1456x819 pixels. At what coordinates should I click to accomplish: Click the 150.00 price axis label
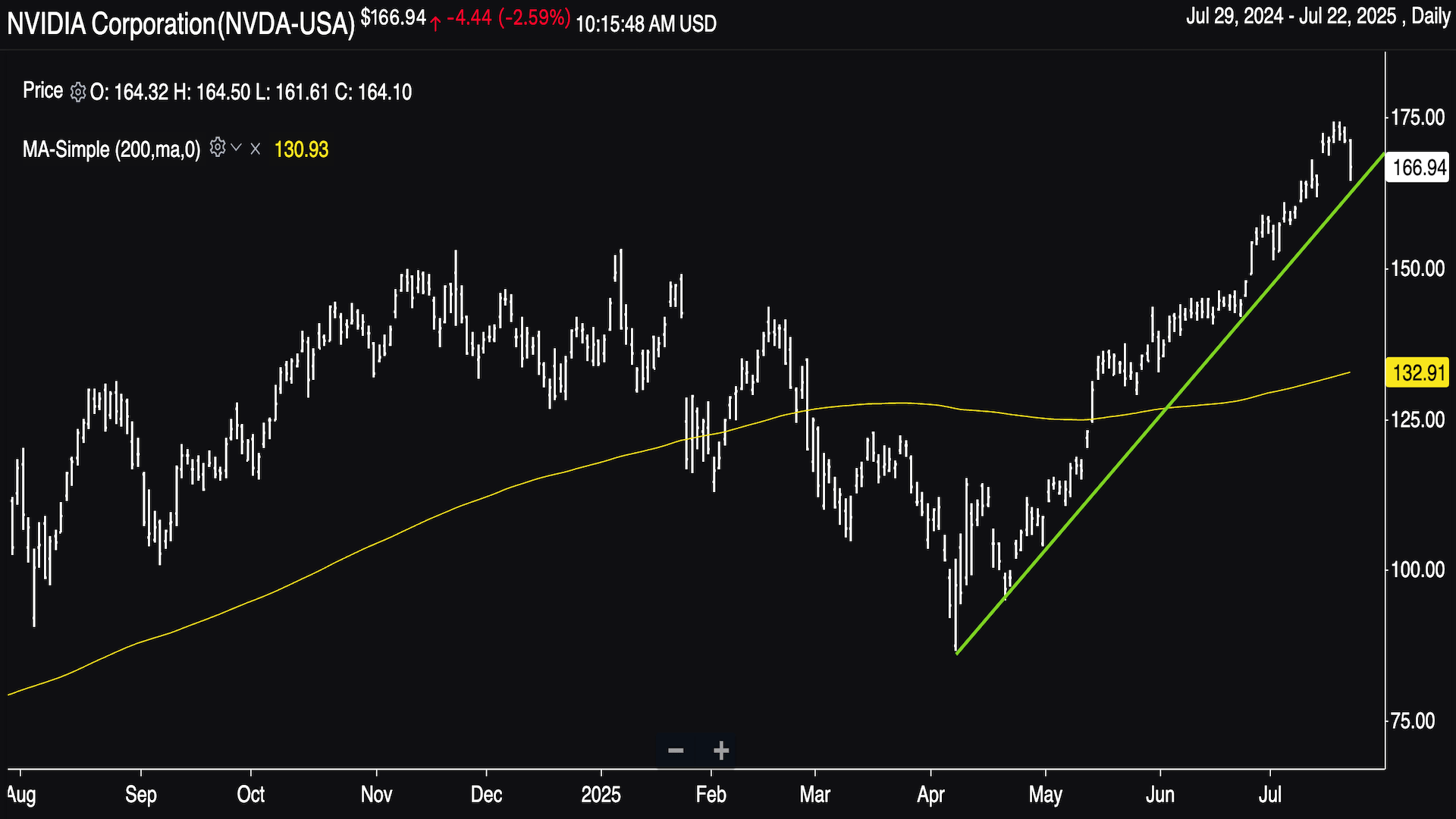click(1418, 268)
